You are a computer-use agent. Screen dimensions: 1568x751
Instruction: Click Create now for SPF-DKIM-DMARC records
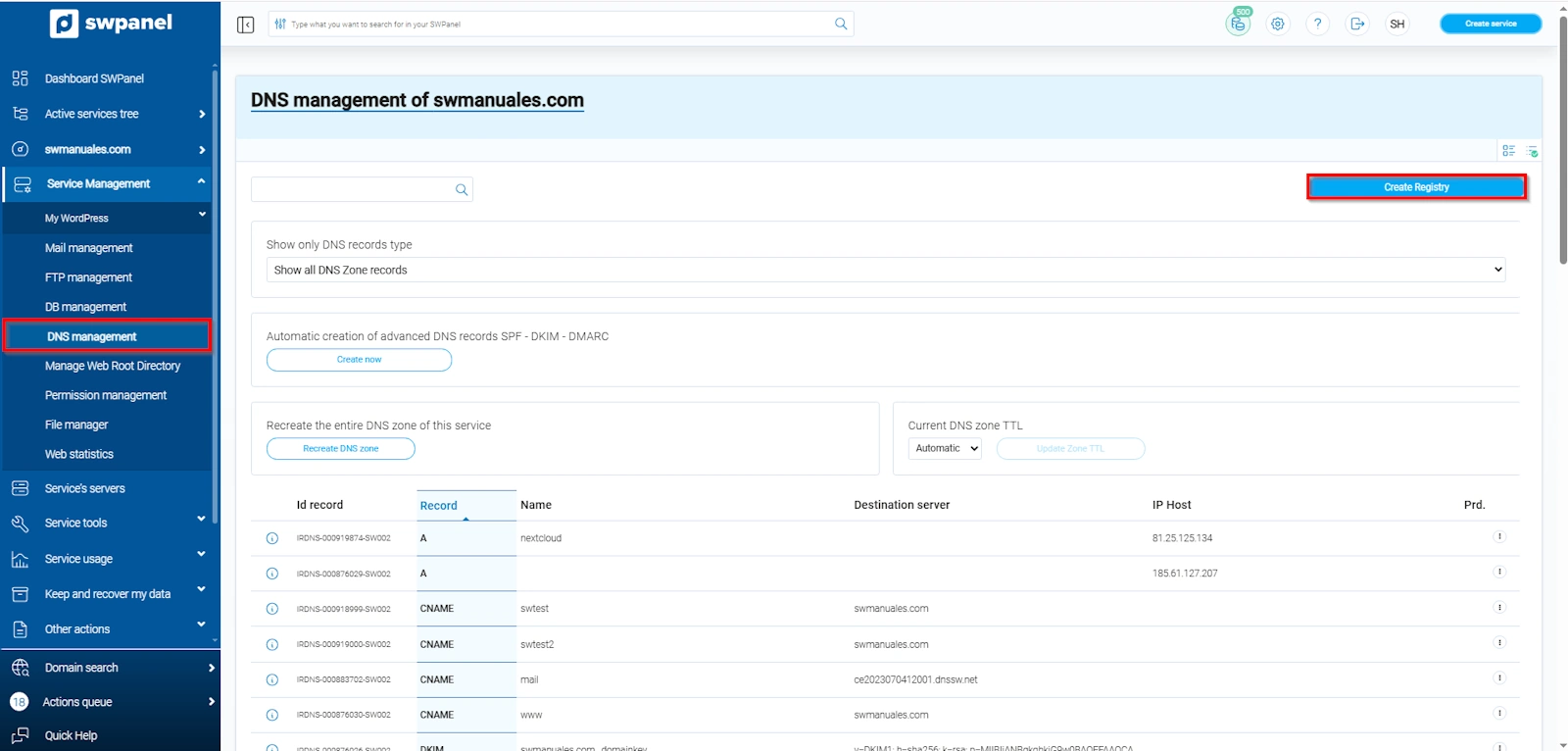[359, 360]
